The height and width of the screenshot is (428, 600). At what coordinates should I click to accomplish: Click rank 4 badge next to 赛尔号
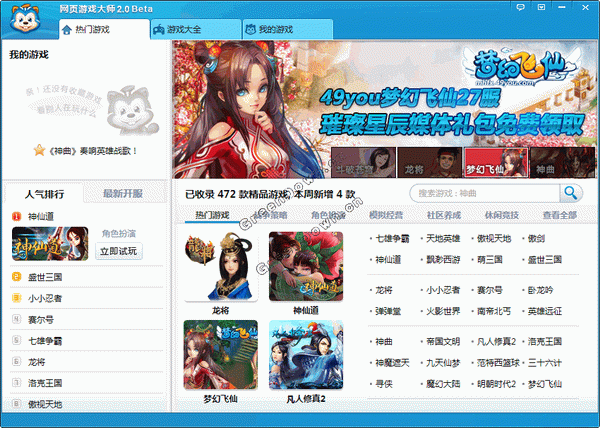[16, 319]
